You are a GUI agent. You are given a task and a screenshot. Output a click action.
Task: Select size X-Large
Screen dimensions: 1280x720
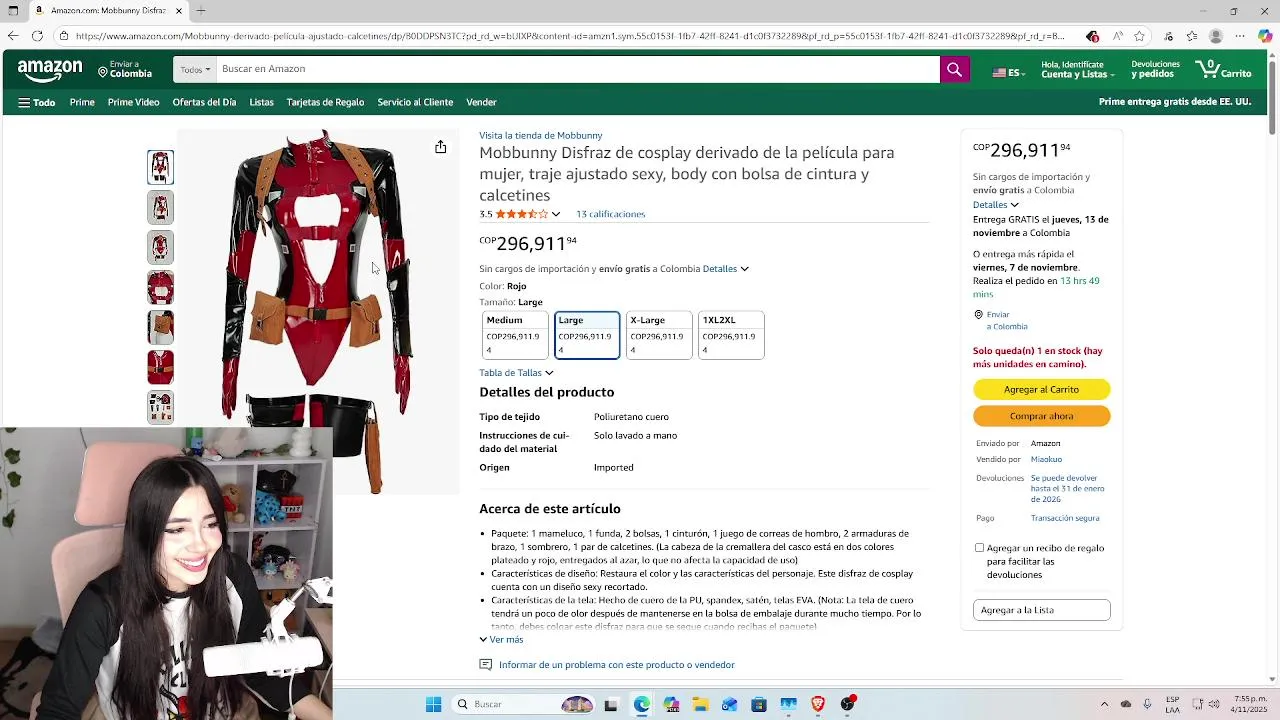click(659, 335)
